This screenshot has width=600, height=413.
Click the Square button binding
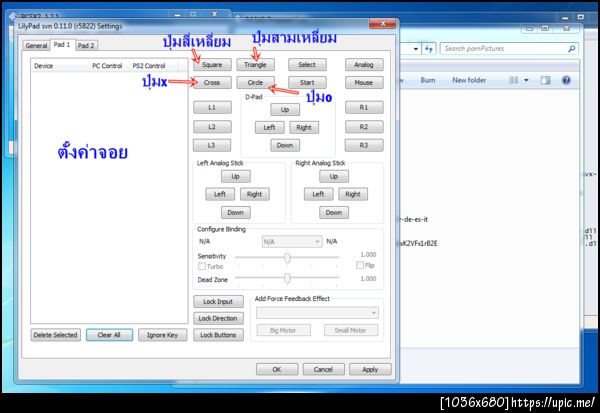coord(212,65)
